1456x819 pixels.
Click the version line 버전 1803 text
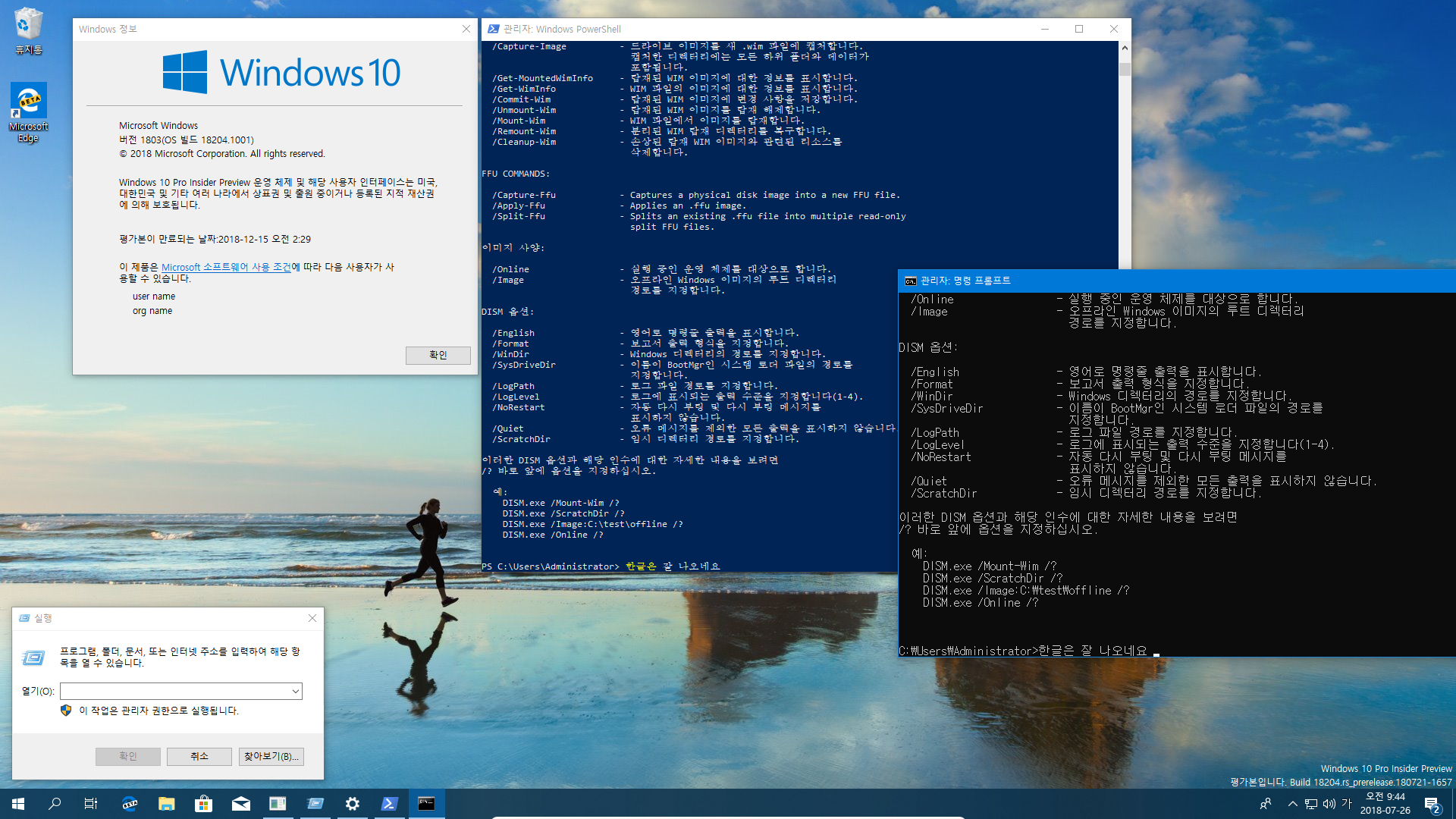coord(187,140)
